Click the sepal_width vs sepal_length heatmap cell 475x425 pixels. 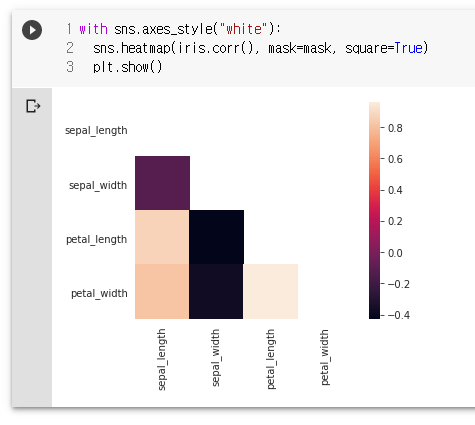(x=162, y=183)
